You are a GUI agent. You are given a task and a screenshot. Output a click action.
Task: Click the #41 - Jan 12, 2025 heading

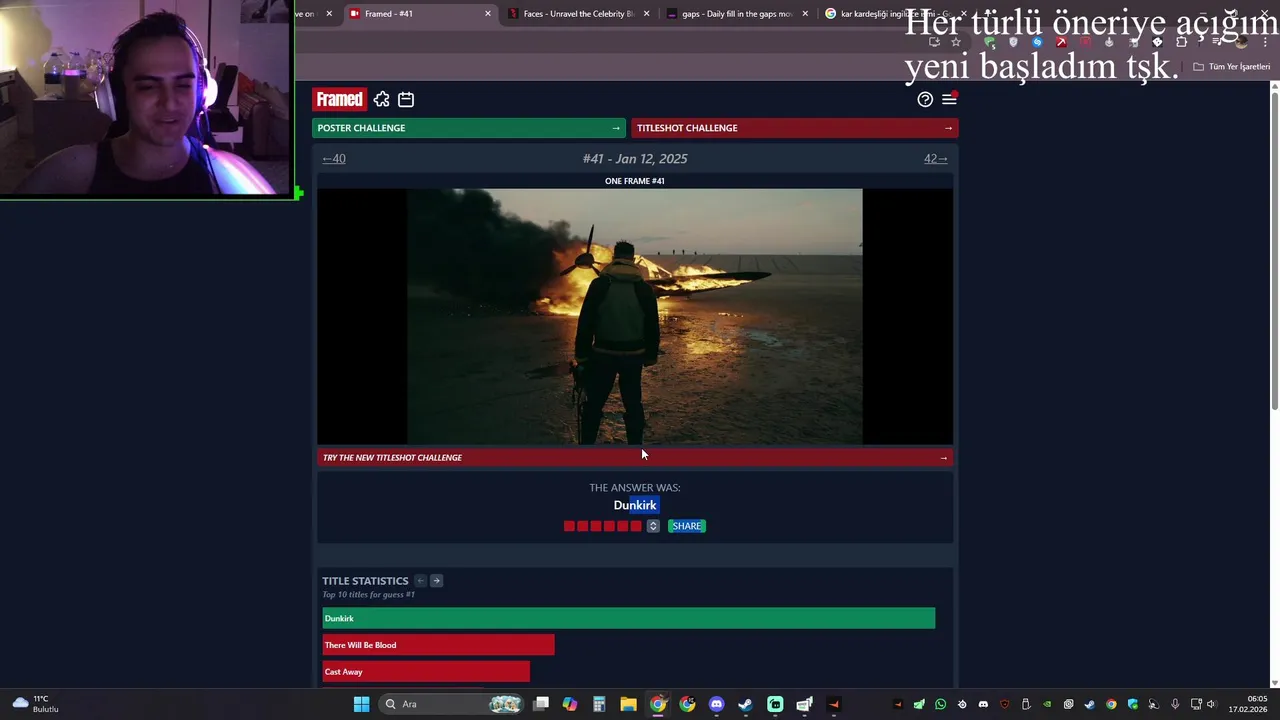pos(635,158)
